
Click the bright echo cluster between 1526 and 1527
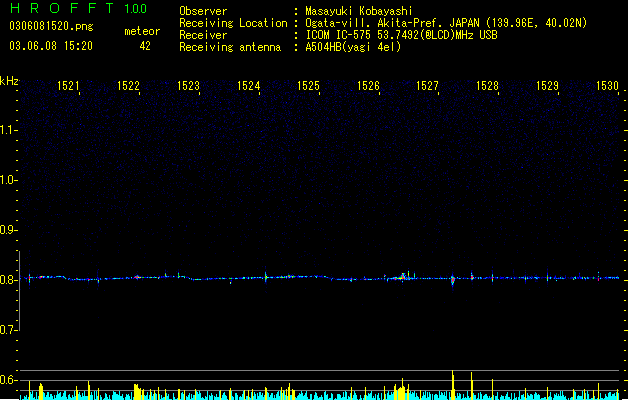click(x=402, y=276)
